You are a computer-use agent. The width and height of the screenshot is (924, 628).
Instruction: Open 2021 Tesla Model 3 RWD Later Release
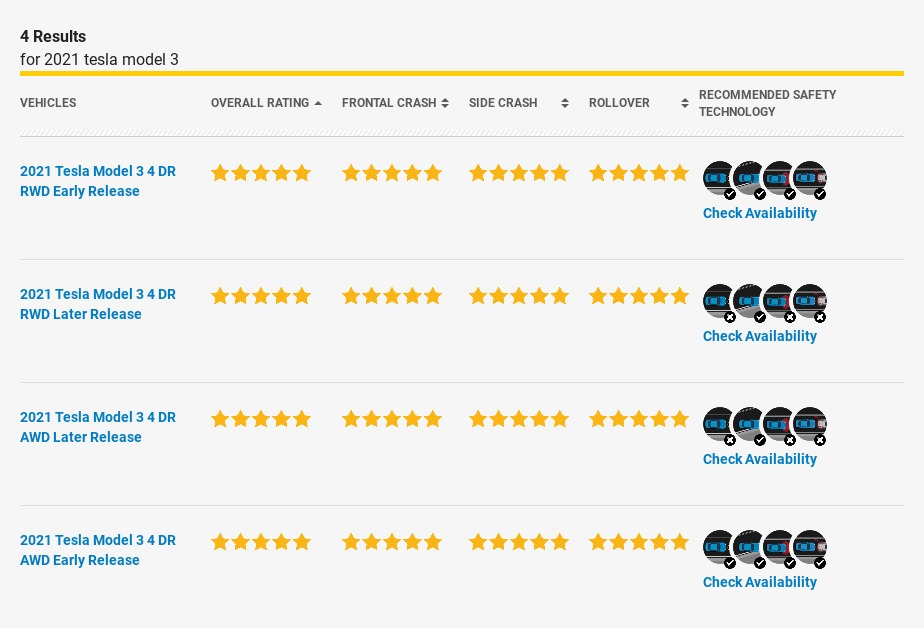pos(98,304)
